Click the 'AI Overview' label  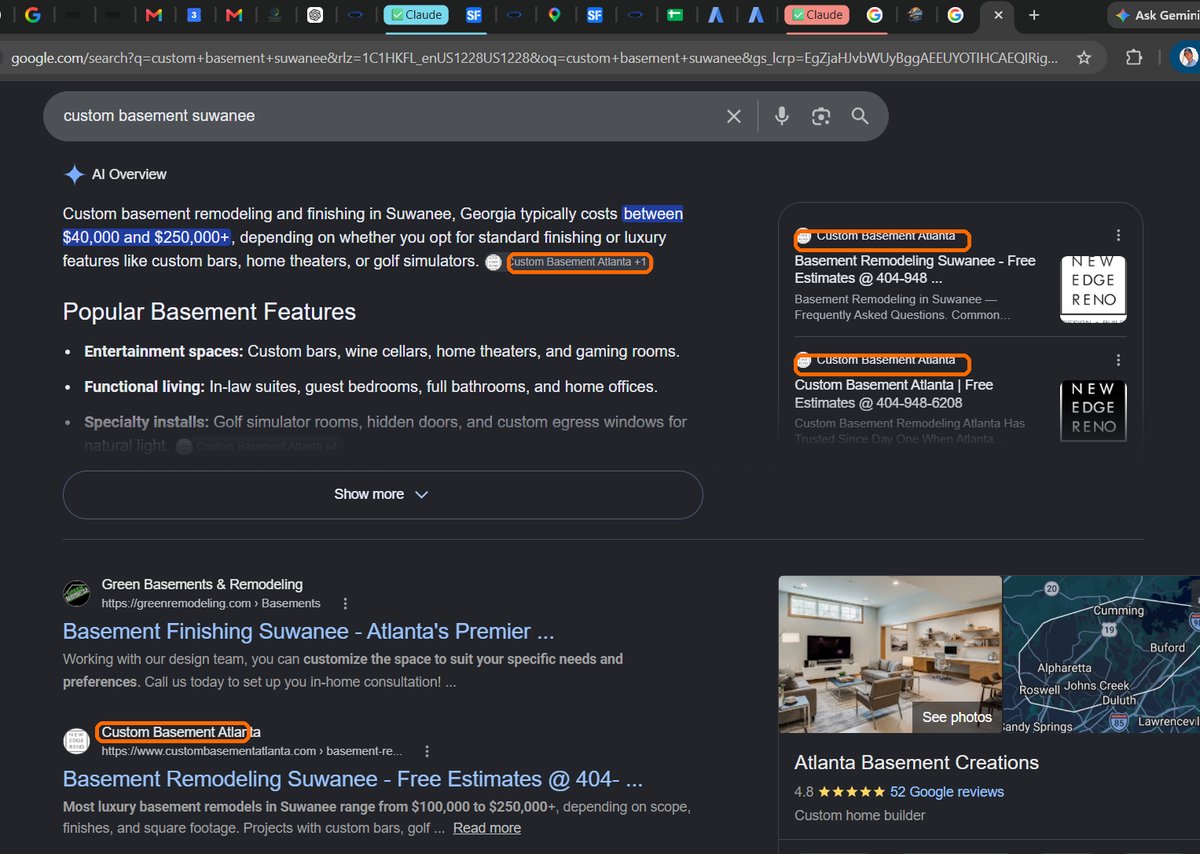click(x=129, y=174)
